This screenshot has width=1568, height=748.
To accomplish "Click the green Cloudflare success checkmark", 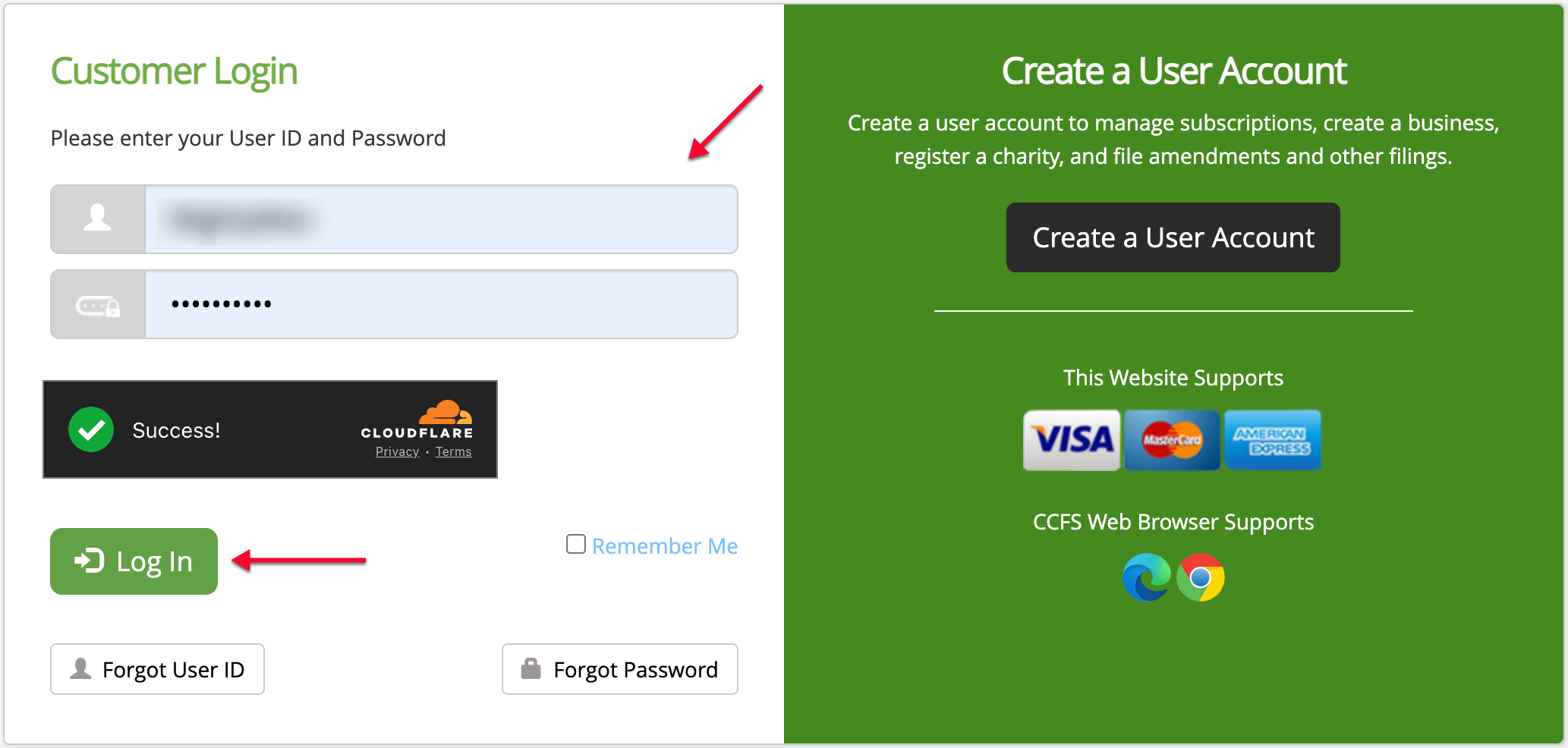I will point(91,429).
